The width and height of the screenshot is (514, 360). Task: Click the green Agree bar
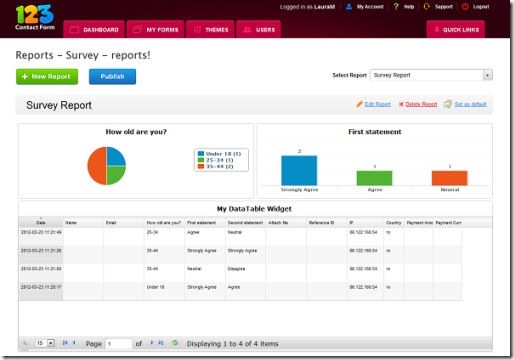374,178
